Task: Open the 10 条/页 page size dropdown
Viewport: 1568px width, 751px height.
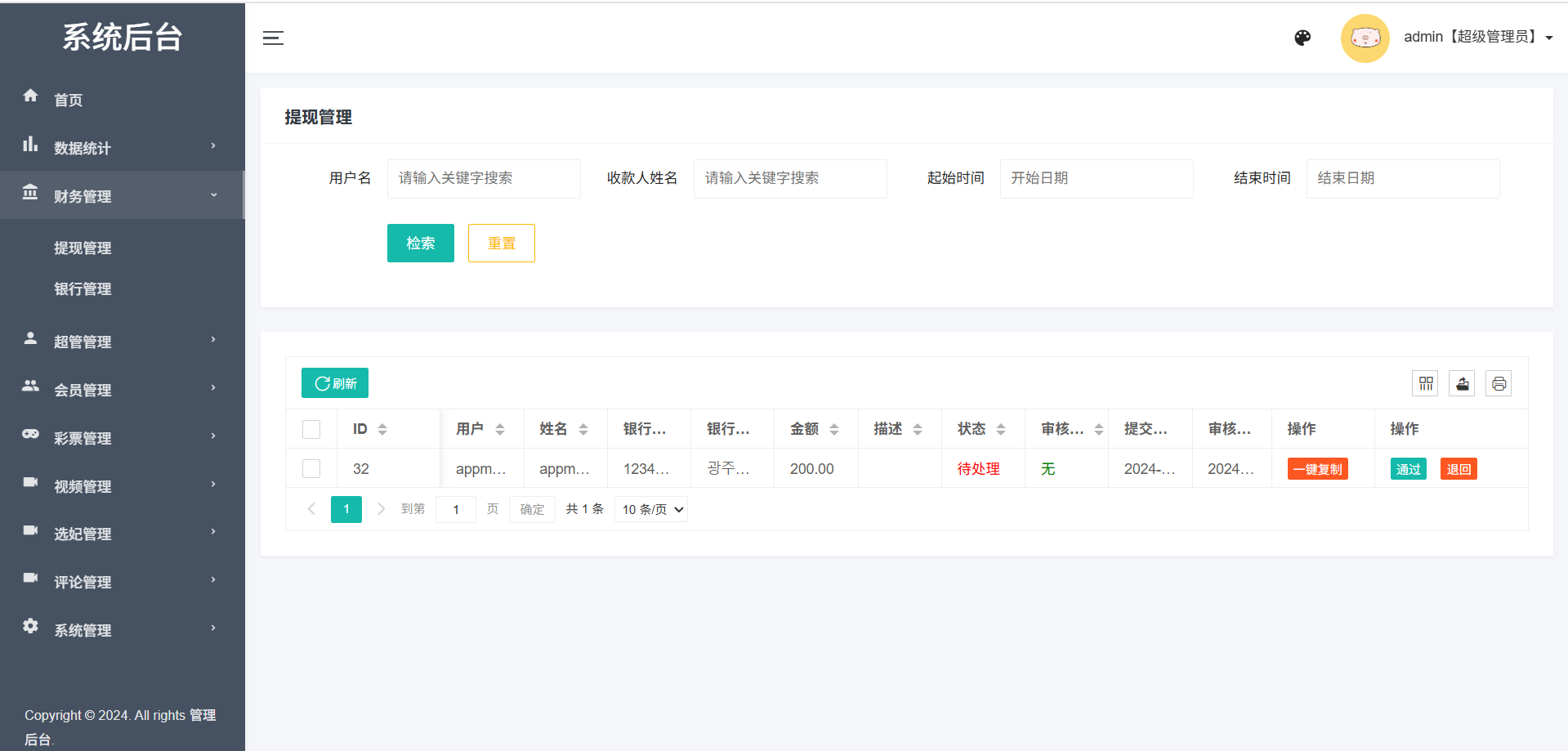Action: (x=650, y=510)
